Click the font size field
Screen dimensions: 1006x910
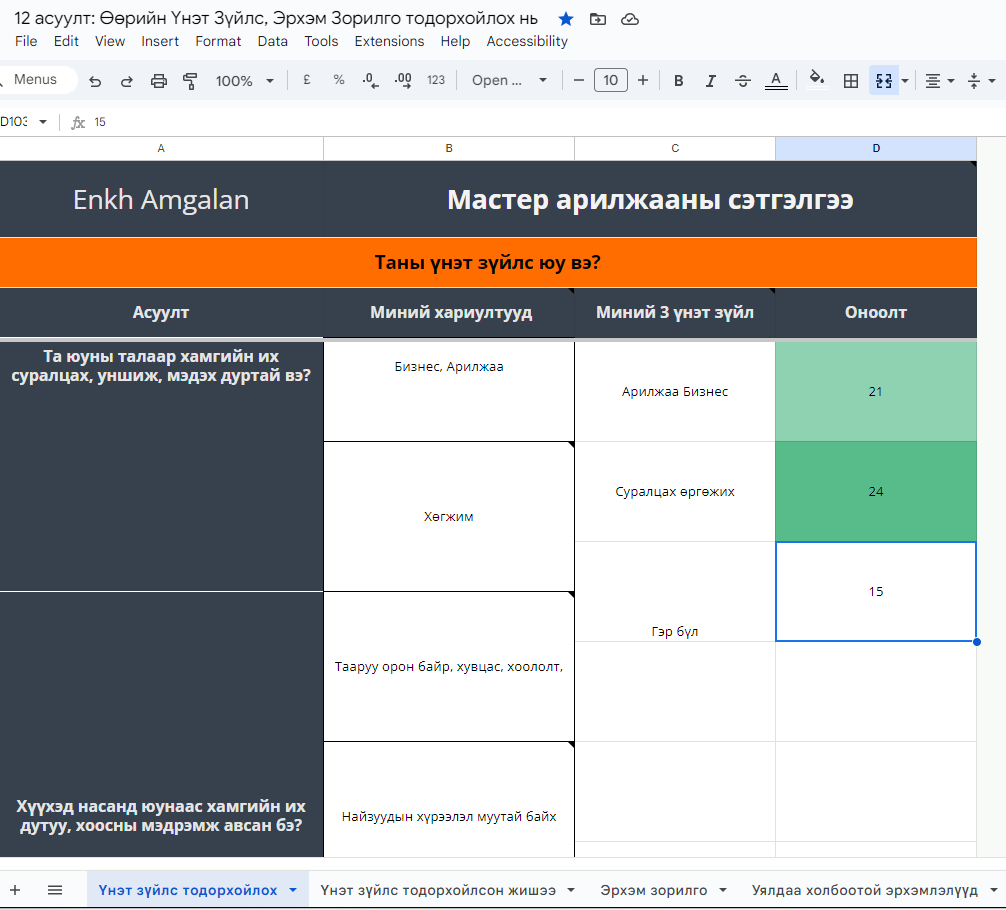[610, 80]
